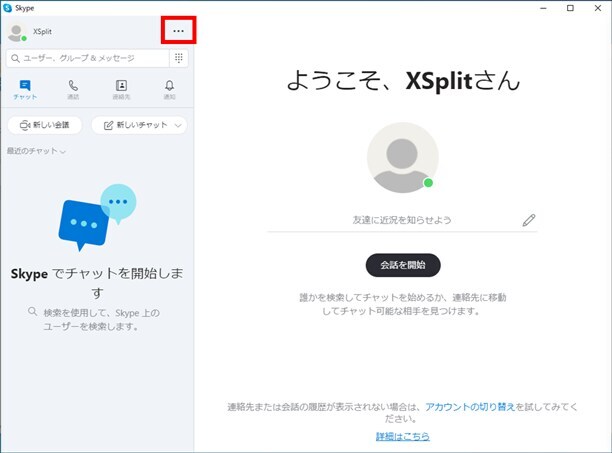Click the 友達に近況を知らせよう status field
612x453 pixels.
402,220
